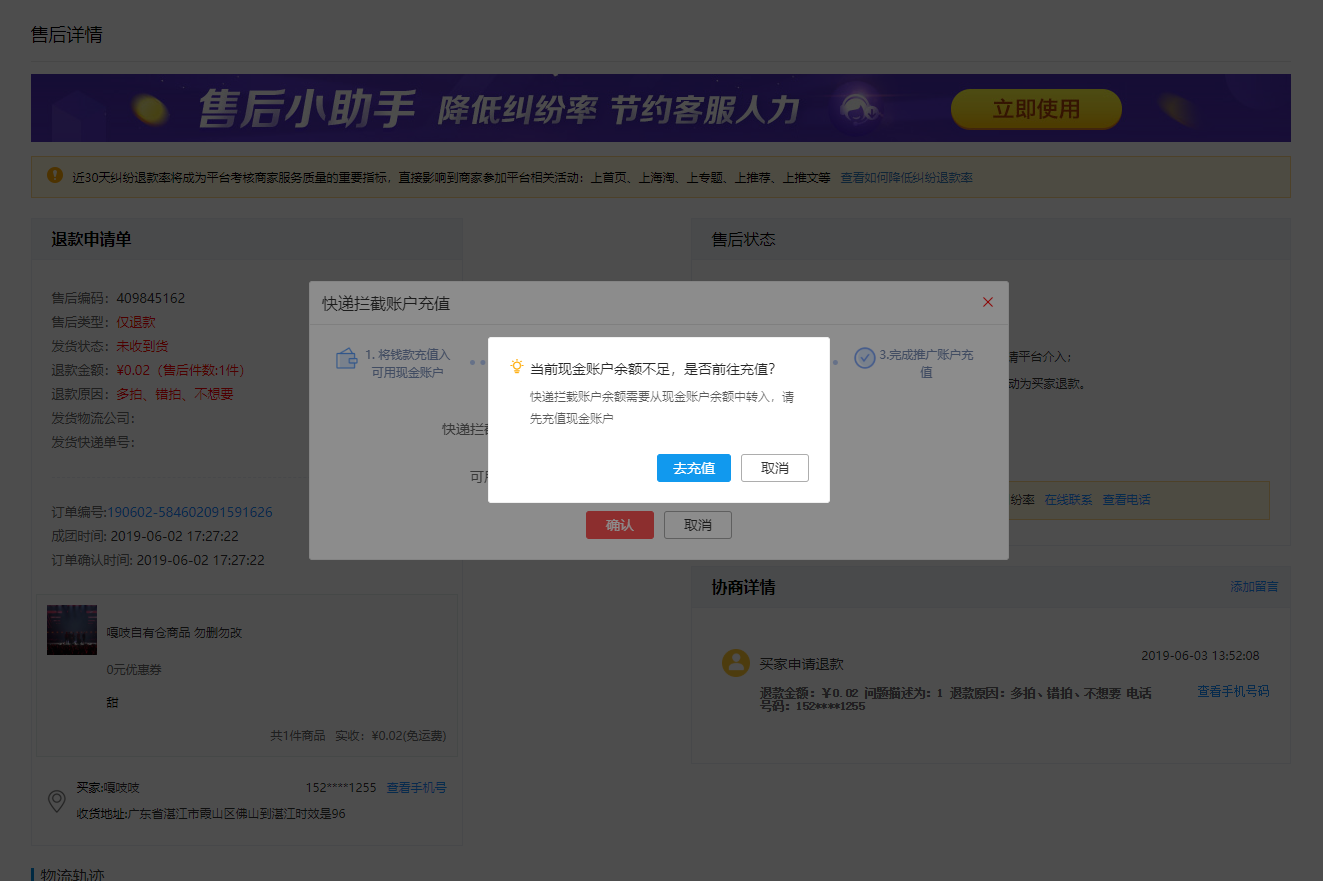Click the 售后状态 panel header

click(x=990, y=239)
